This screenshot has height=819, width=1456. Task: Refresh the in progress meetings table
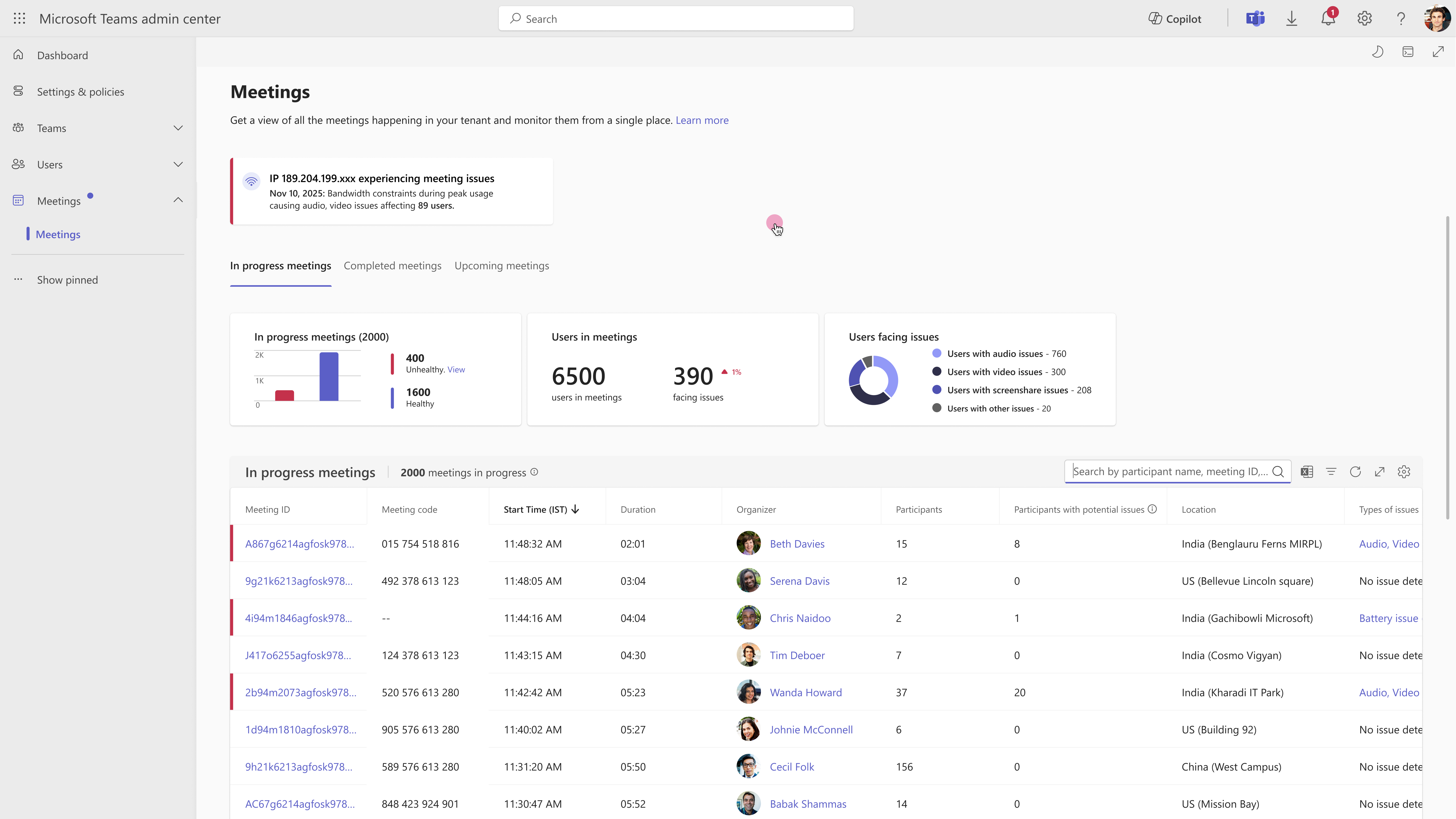[x=1355, y=472]
